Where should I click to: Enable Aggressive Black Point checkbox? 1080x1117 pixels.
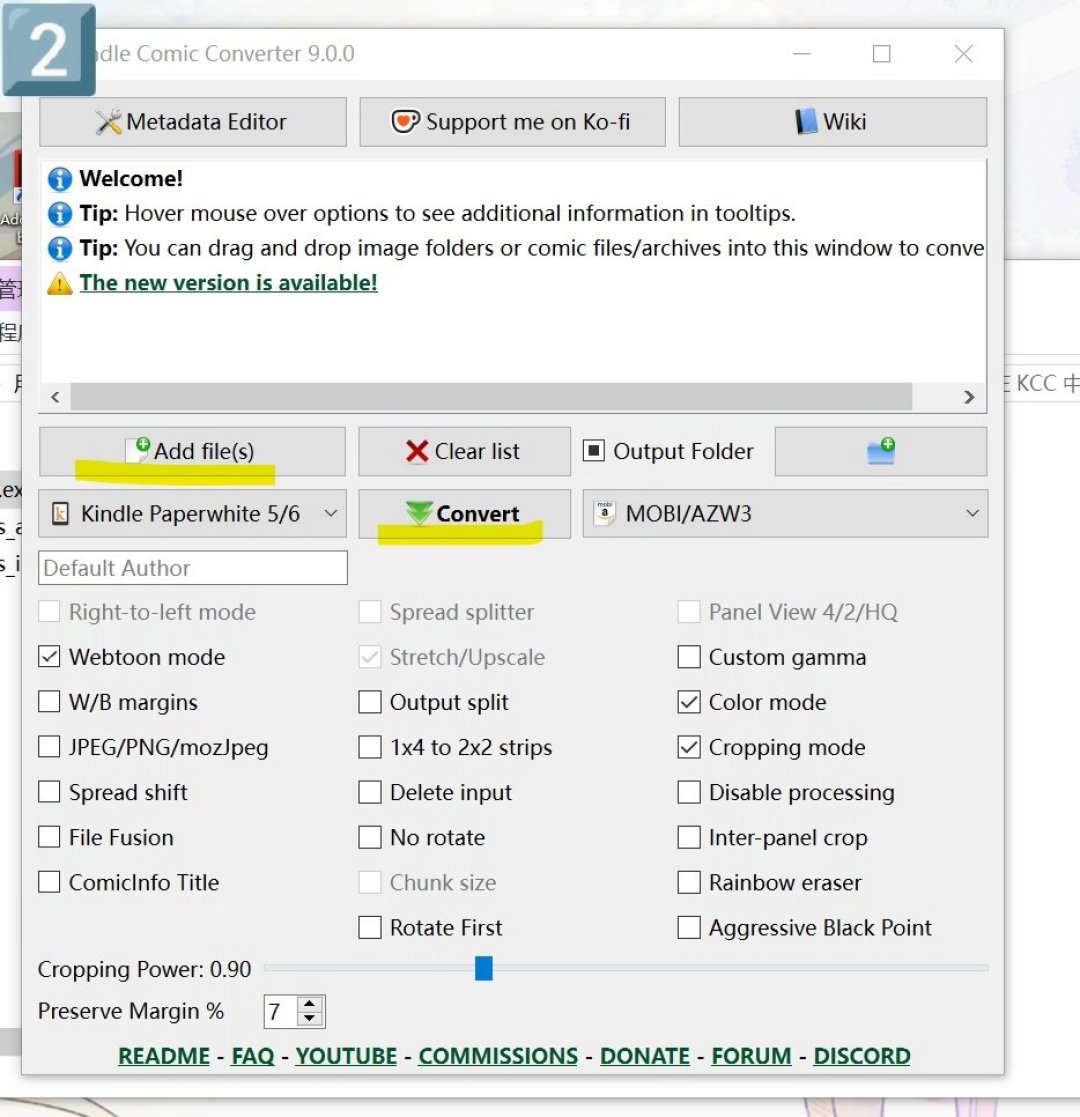pyautogui.click(x=689, y=928)
